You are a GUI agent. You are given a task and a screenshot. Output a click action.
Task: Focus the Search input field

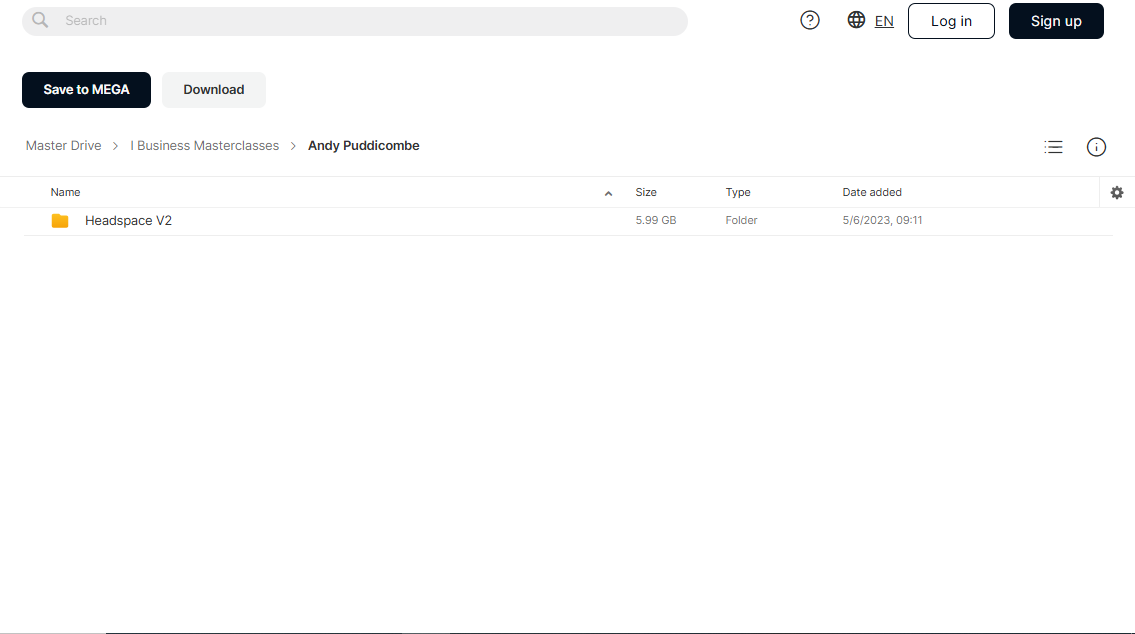[355, 21]
